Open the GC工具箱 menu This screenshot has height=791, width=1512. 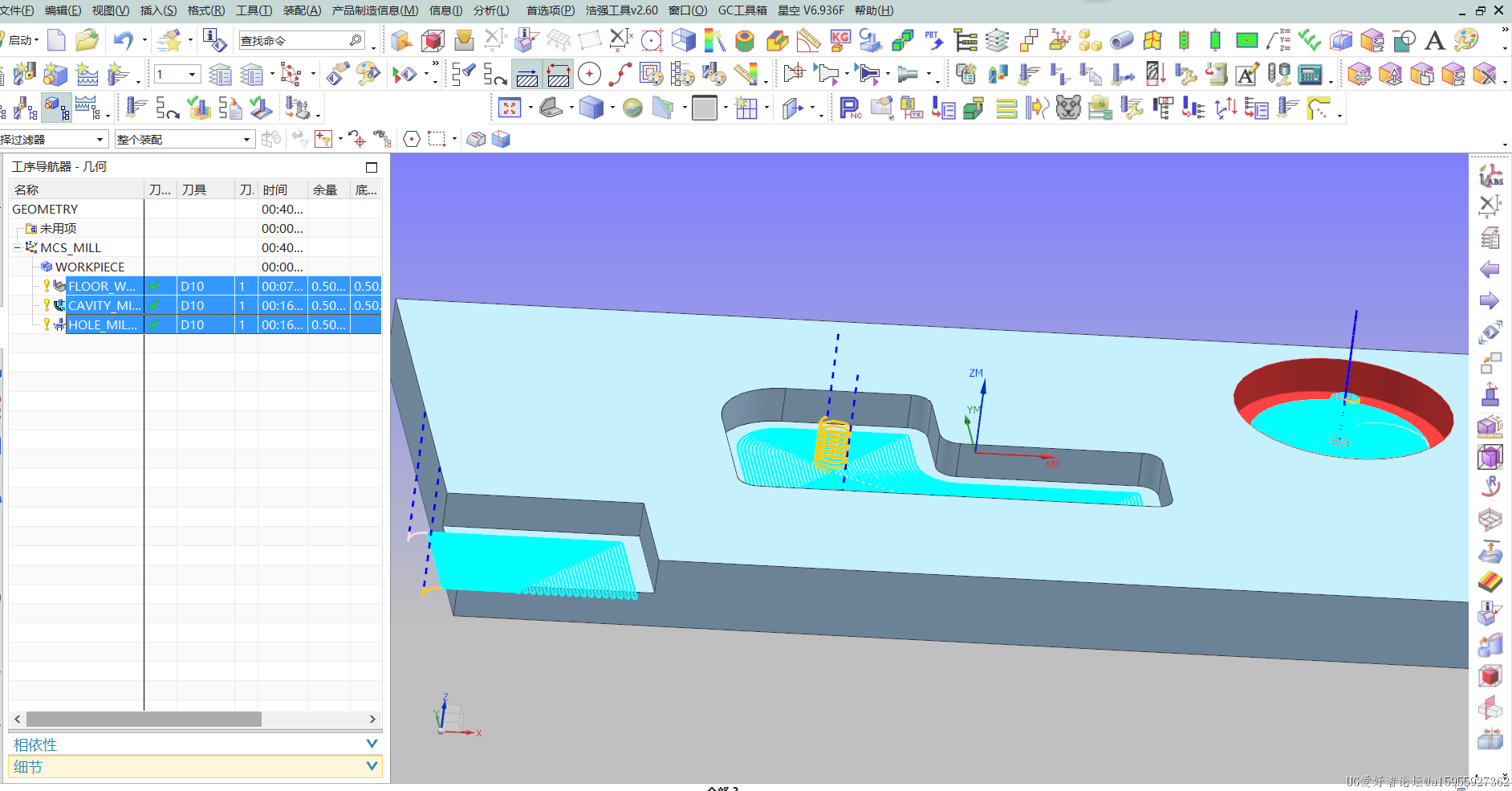click(x=742, y=10)
